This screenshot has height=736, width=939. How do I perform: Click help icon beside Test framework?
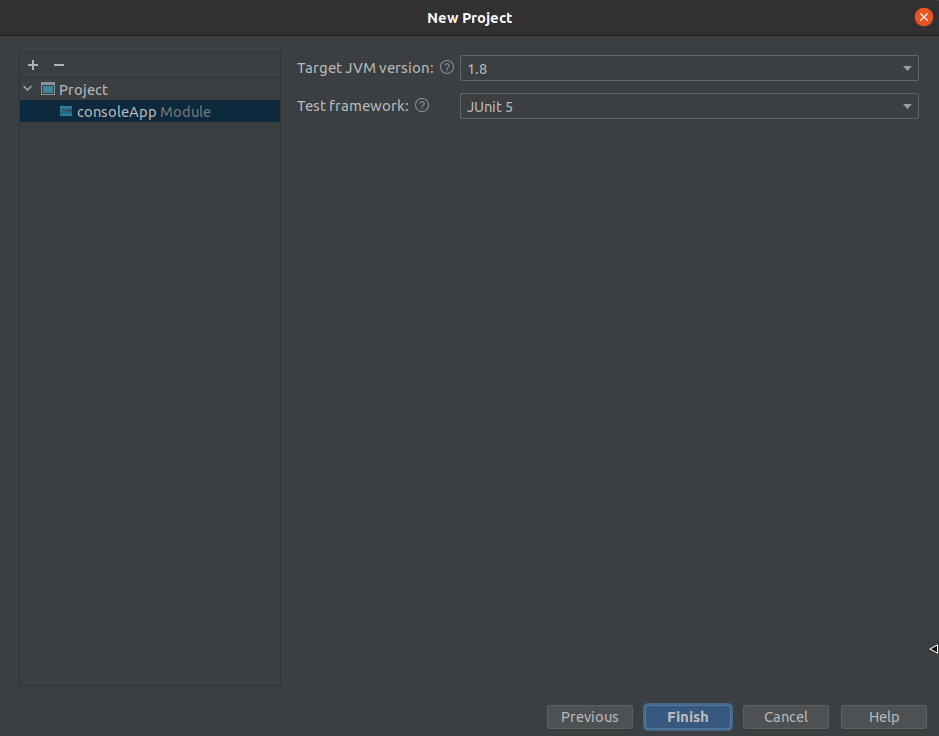tap(422, 106)
